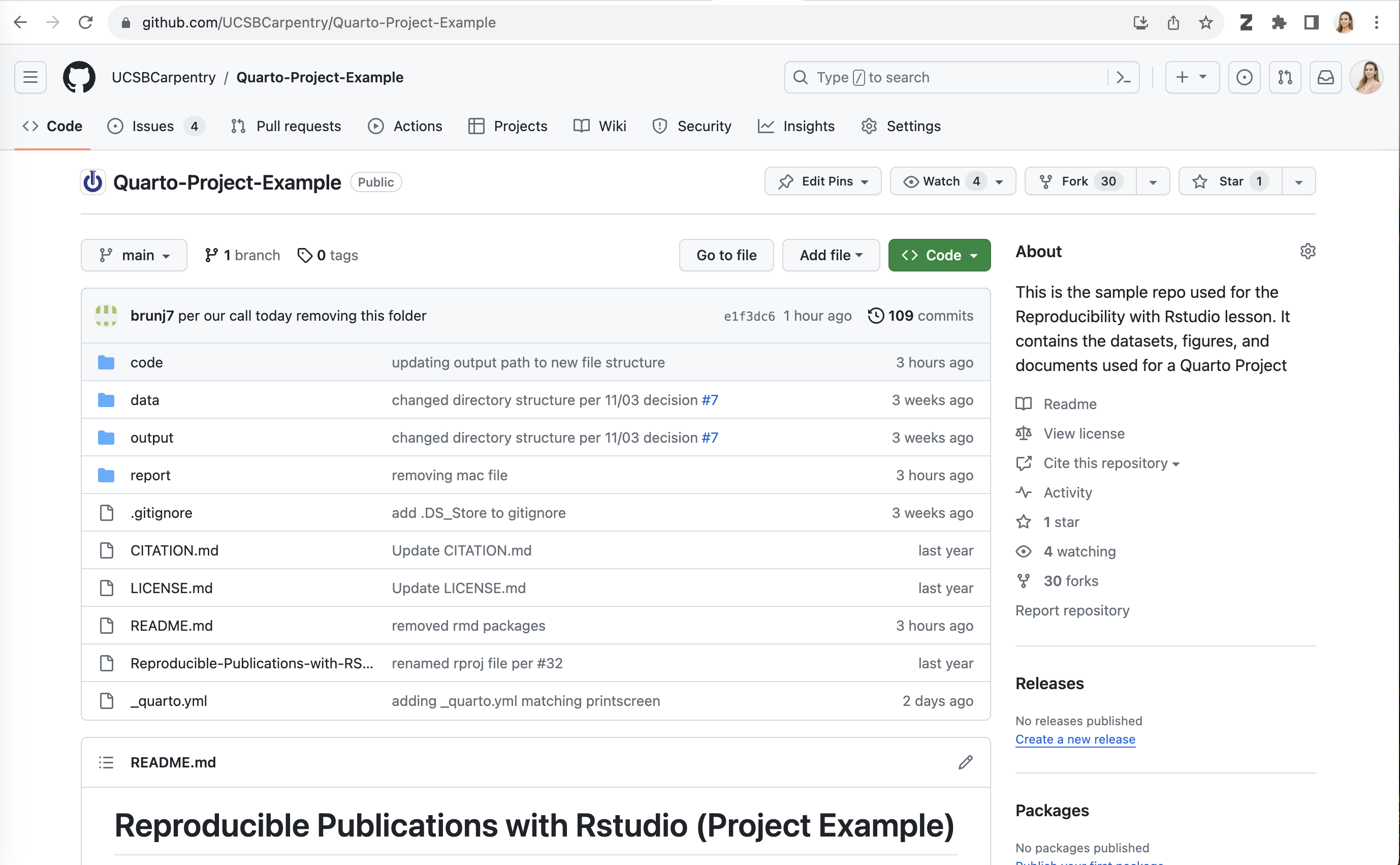The height and width of the screenshot is (865, 1400).
Task: Expand the Star lists caret
Action: pyautogui.click(x=1298, y=181)
